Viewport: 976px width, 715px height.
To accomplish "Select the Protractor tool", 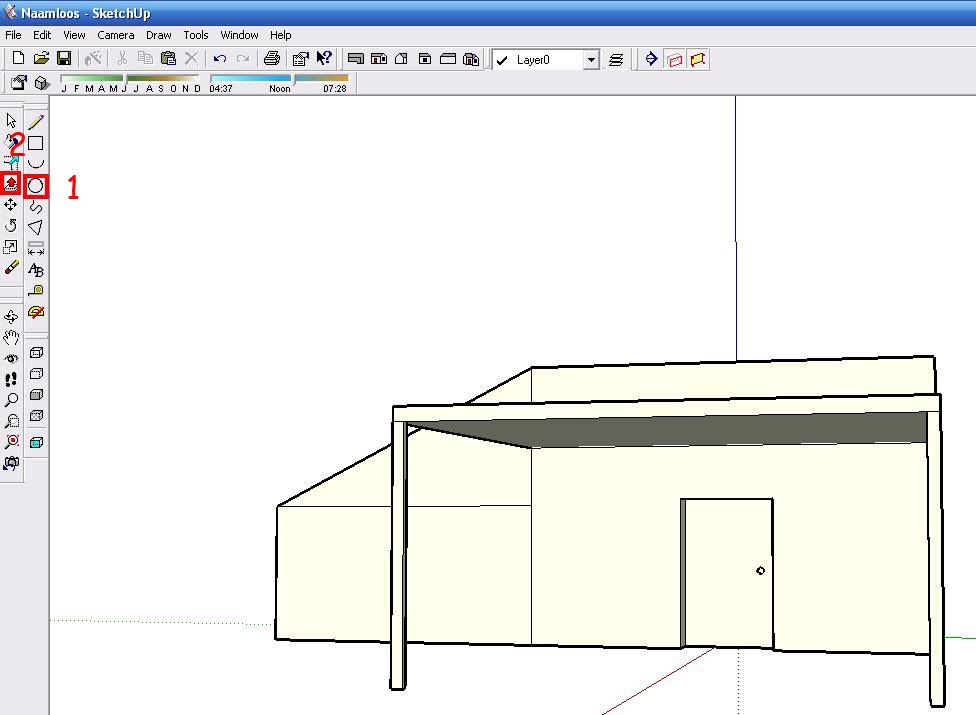I will point(35,312).
